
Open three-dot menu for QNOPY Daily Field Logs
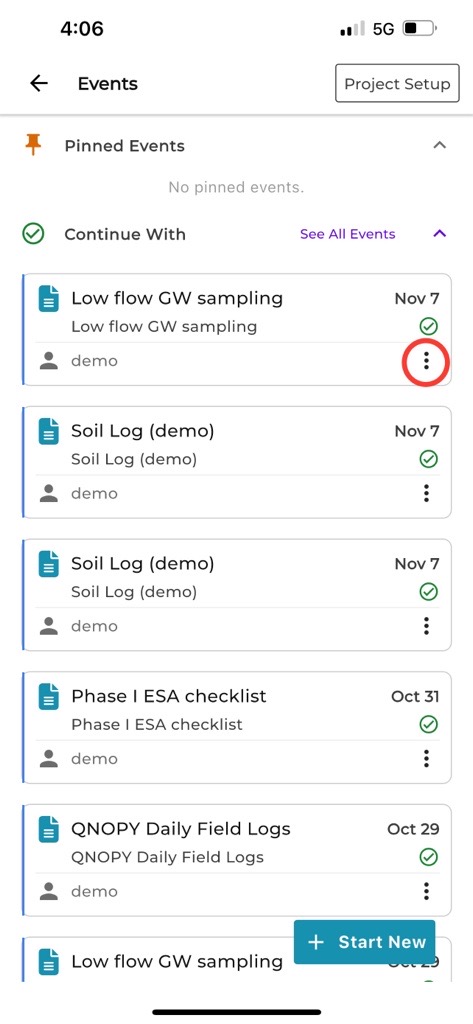tap(426, 891)
